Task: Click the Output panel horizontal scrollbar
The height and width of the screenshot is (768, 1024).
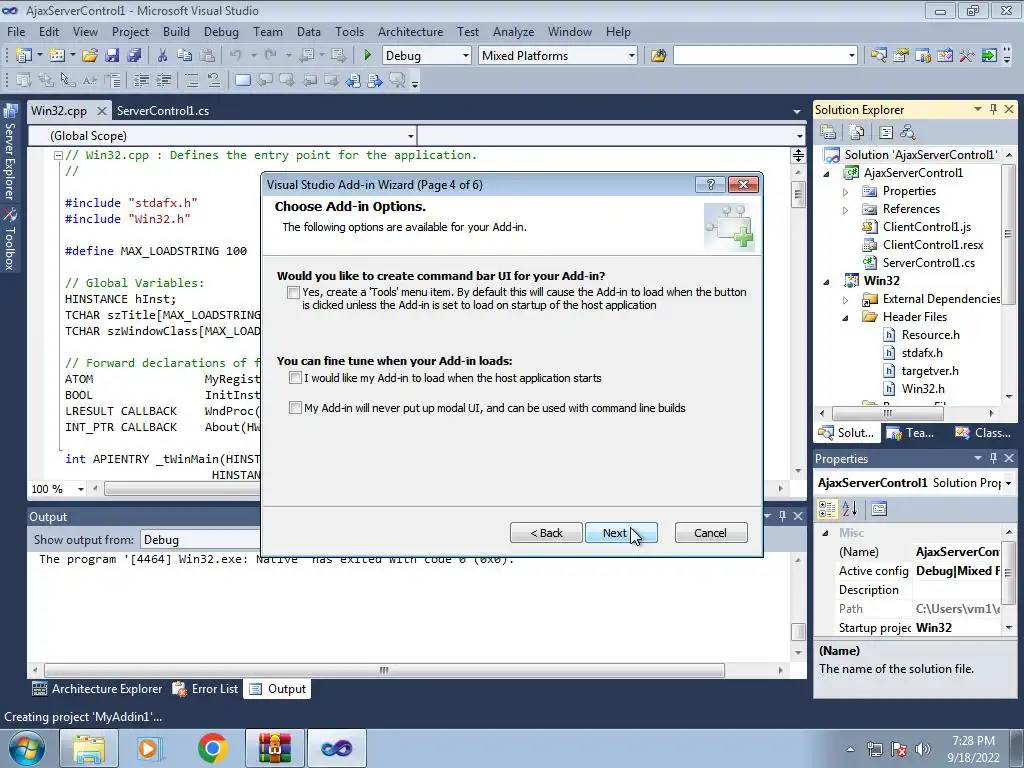Action: [x=384, y=670]
